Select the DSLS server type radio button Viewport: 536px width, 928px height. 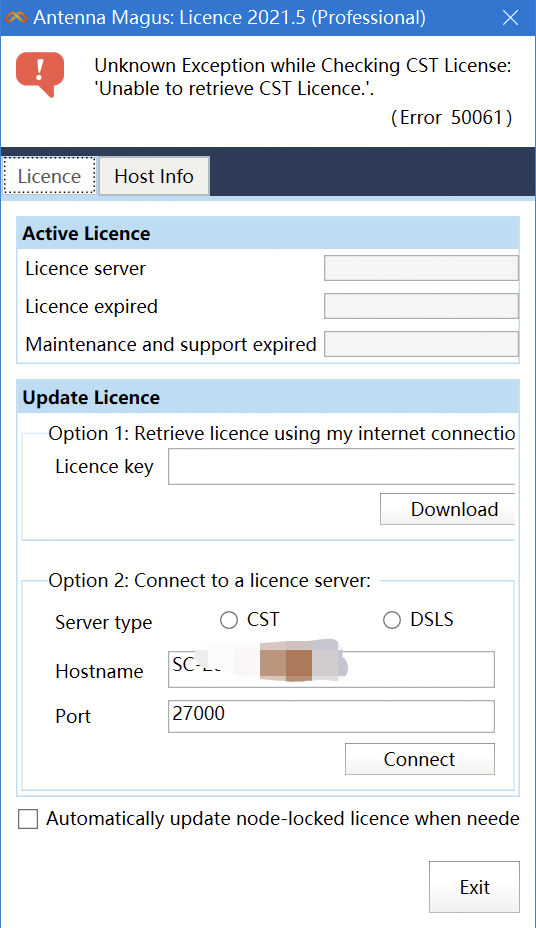(392, 620)
